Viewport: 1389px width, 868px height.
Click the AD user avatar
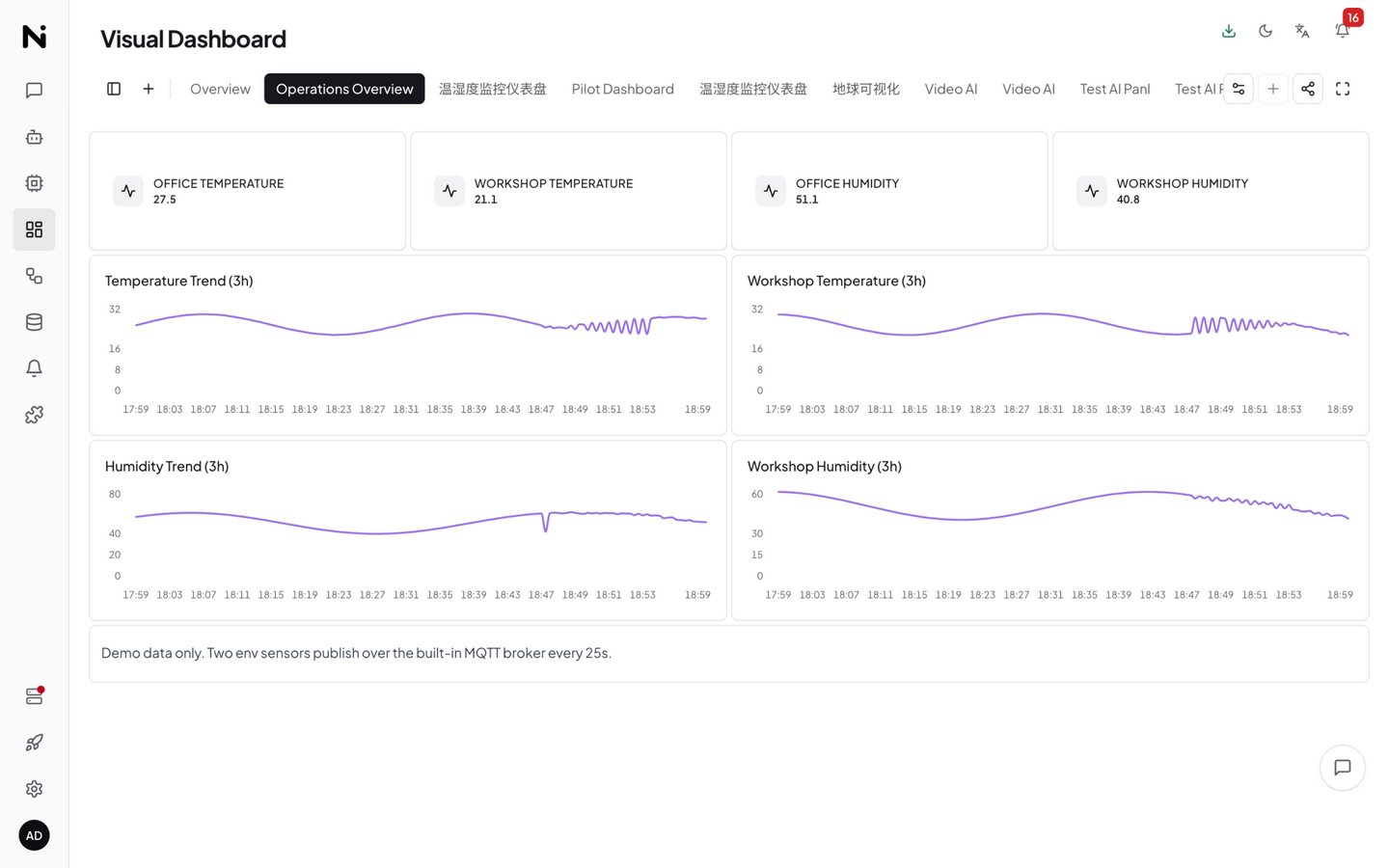34,835
